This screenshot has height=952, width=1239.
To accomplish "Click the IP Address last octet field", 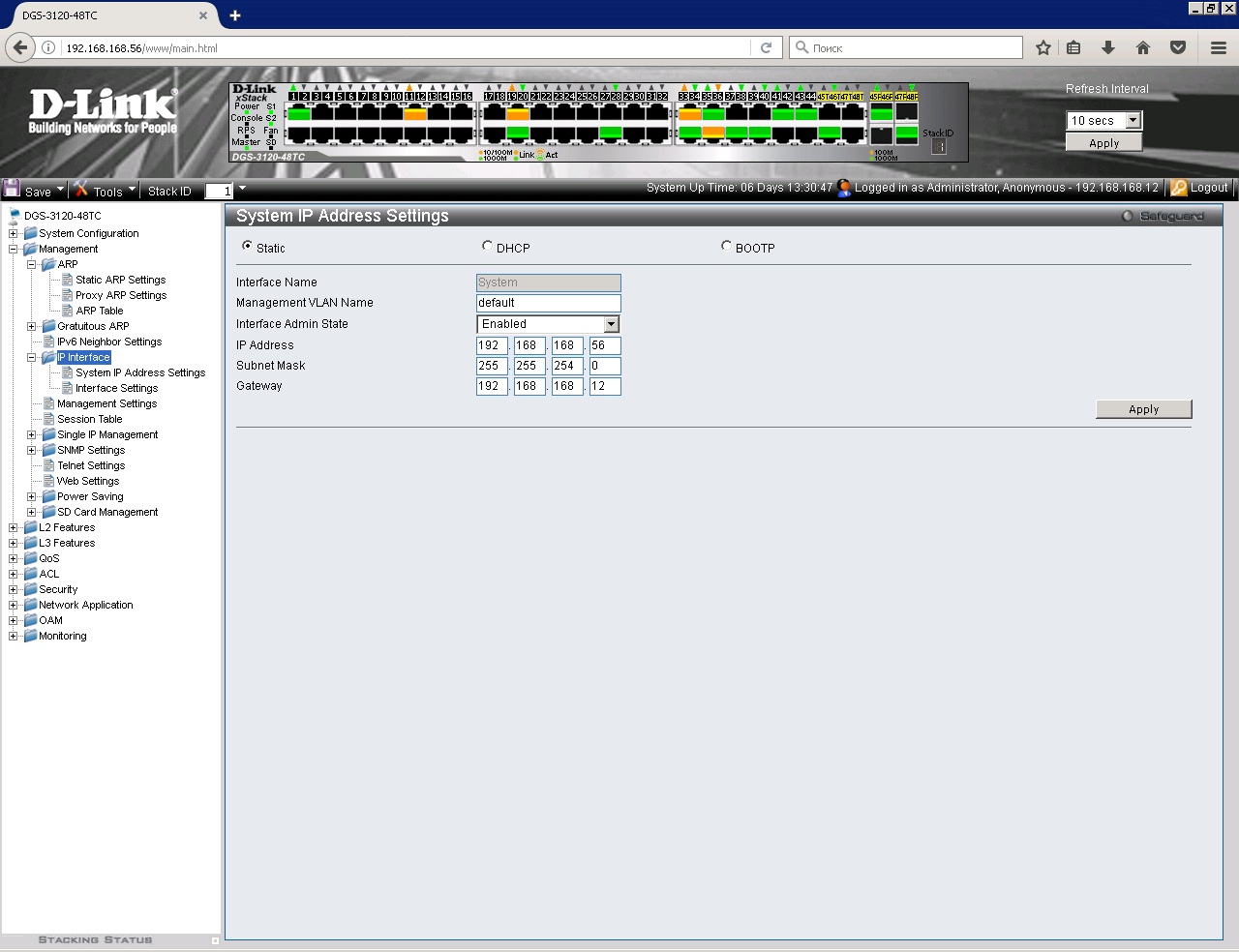I will (x=604, y=345).
